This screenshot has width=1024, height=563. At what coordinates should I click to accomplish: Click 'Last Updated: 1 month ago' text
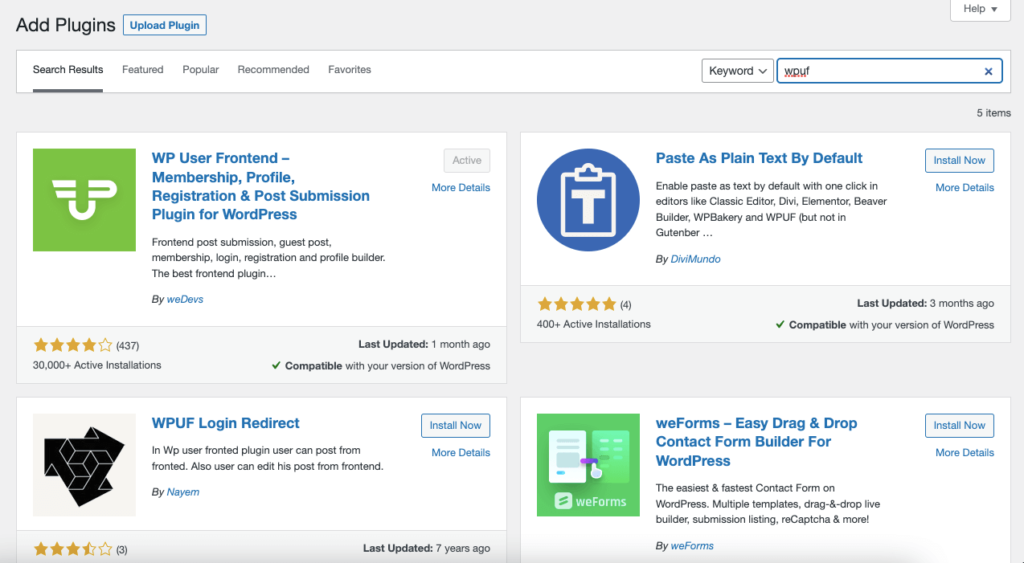click(x=424, y=344)
